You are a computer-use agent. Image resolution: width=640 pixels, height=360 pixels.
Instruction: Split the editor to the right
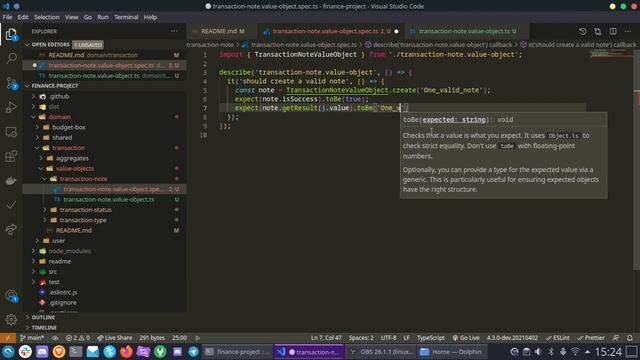point(613,31)
